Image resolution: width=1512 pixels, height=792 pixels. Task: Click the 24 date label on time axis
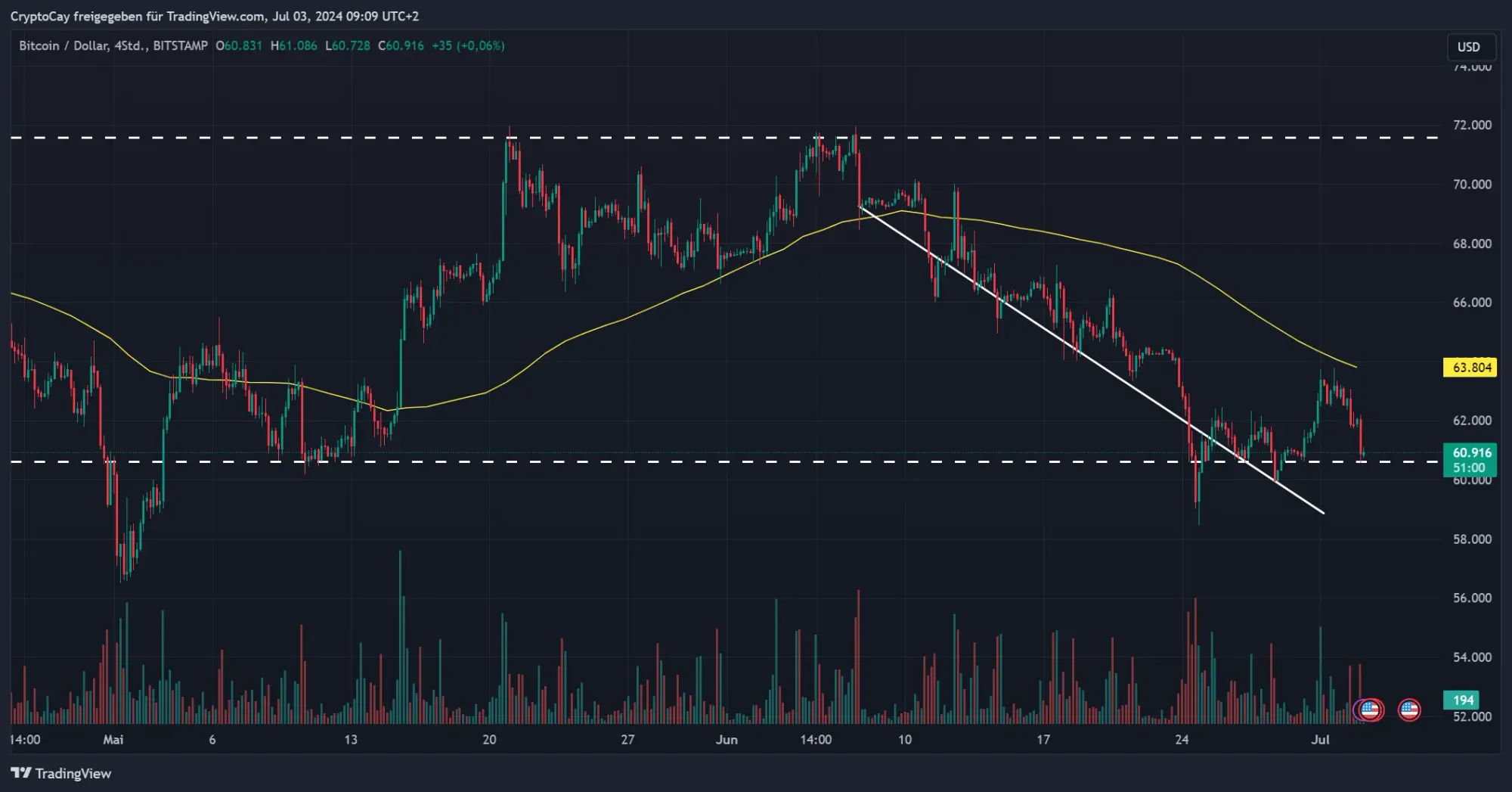1182,739
